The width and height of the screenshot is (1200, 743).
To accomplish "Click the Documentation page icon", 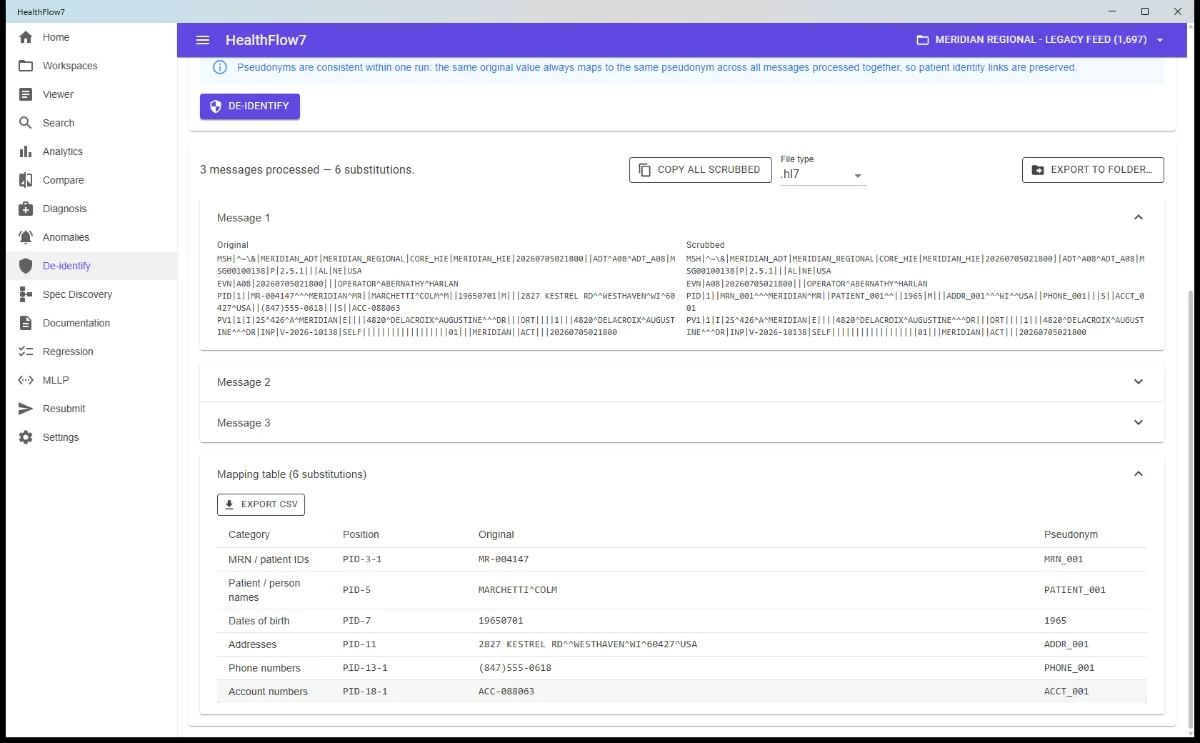I will point(26,323).
